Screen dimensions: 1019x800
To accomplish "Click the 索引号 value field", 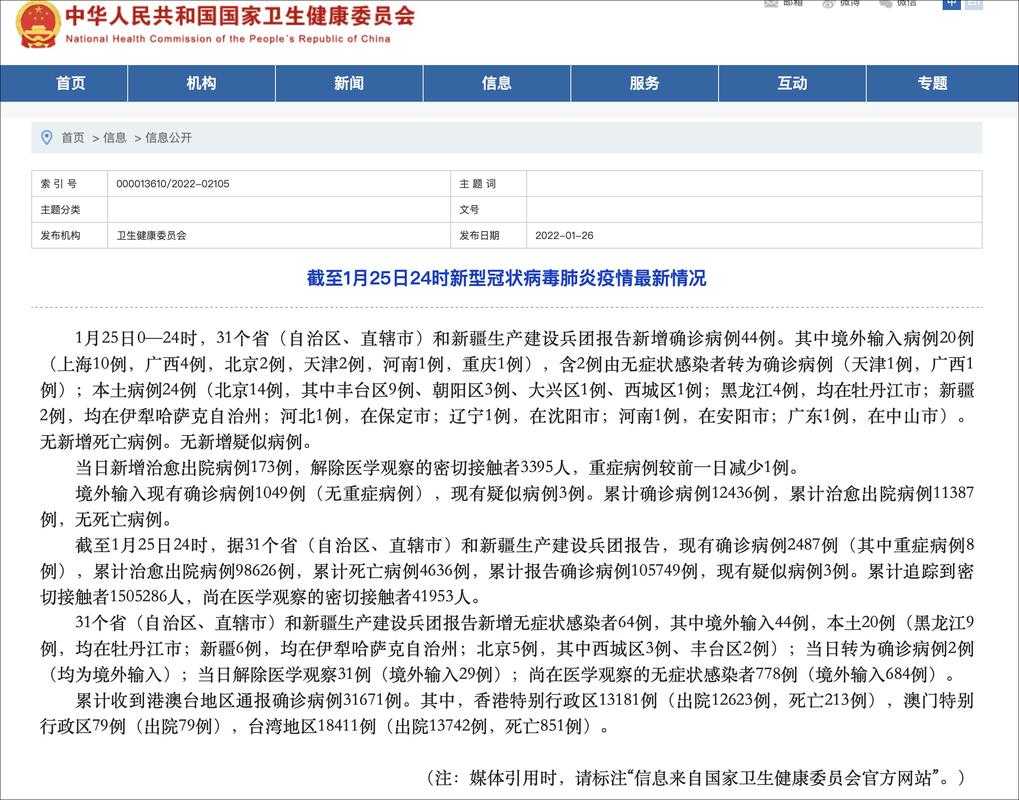I will (172, 183).
